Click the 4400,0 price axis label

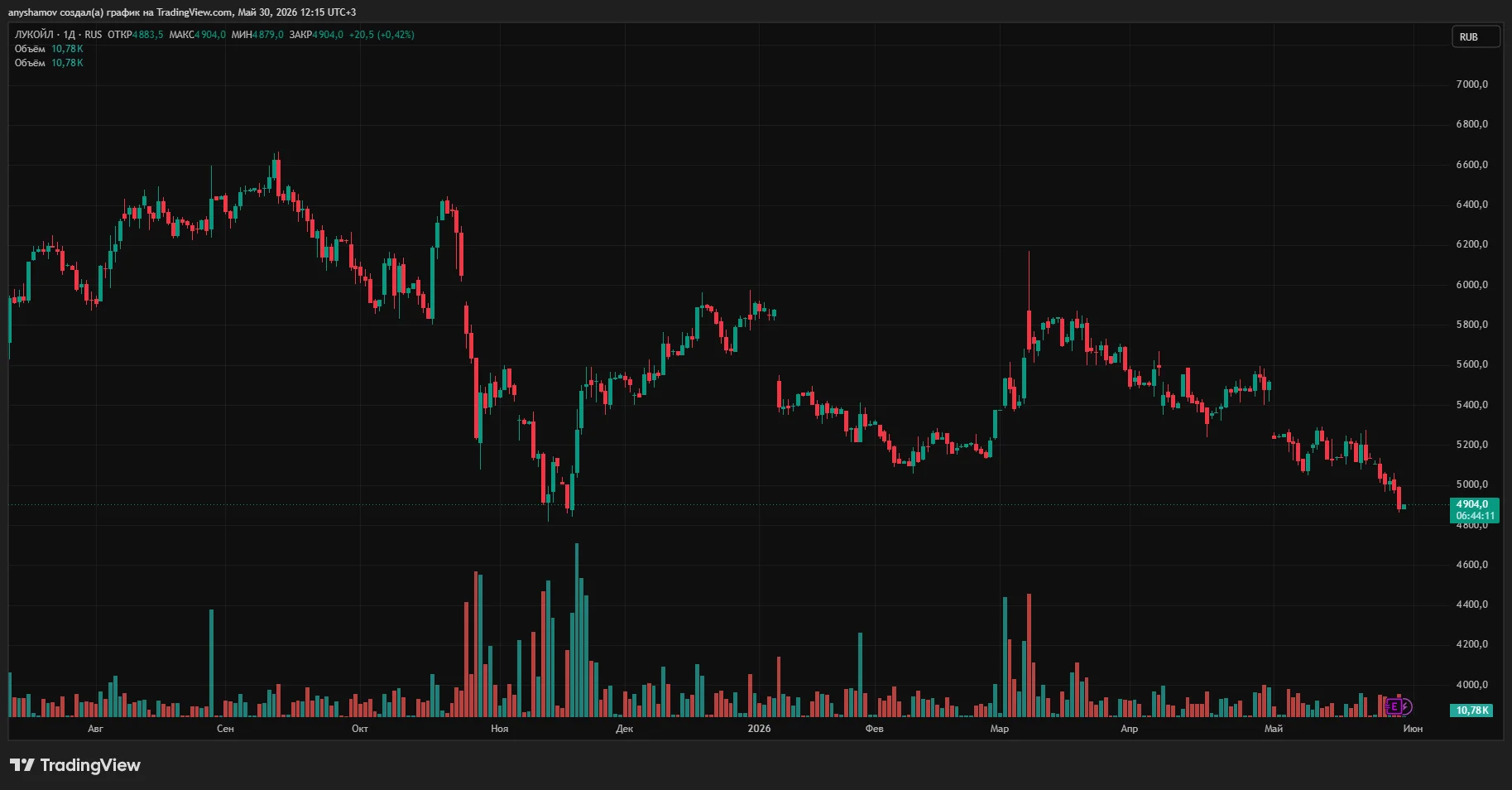(1471, 605)
